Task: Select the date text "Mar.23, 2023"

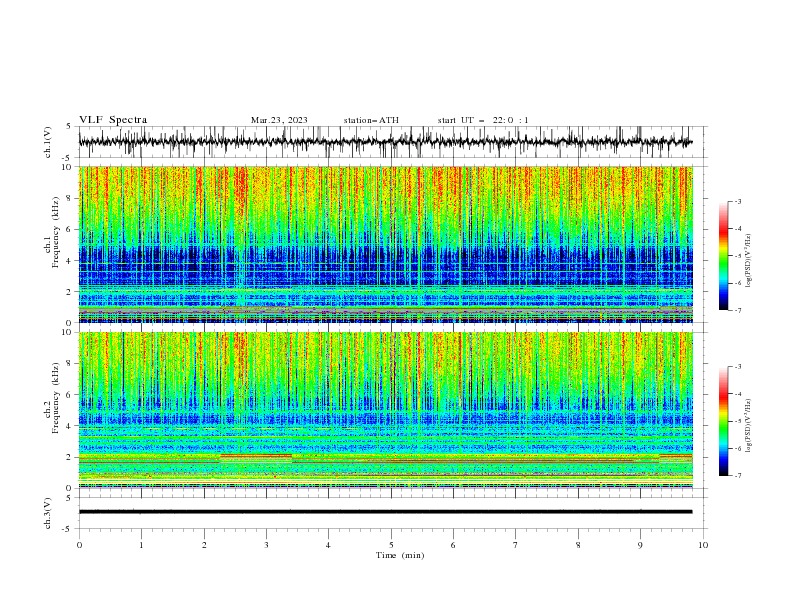Action: pos(279,120)
